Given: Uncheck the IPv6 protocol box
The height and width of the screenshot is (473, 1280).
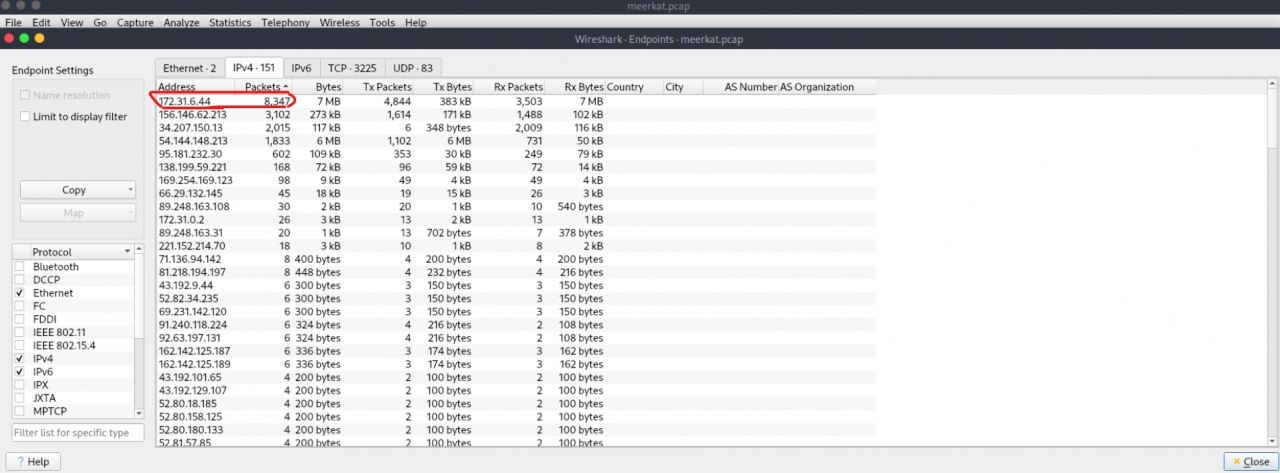Looking at the screenshot, I should point(19,371).
